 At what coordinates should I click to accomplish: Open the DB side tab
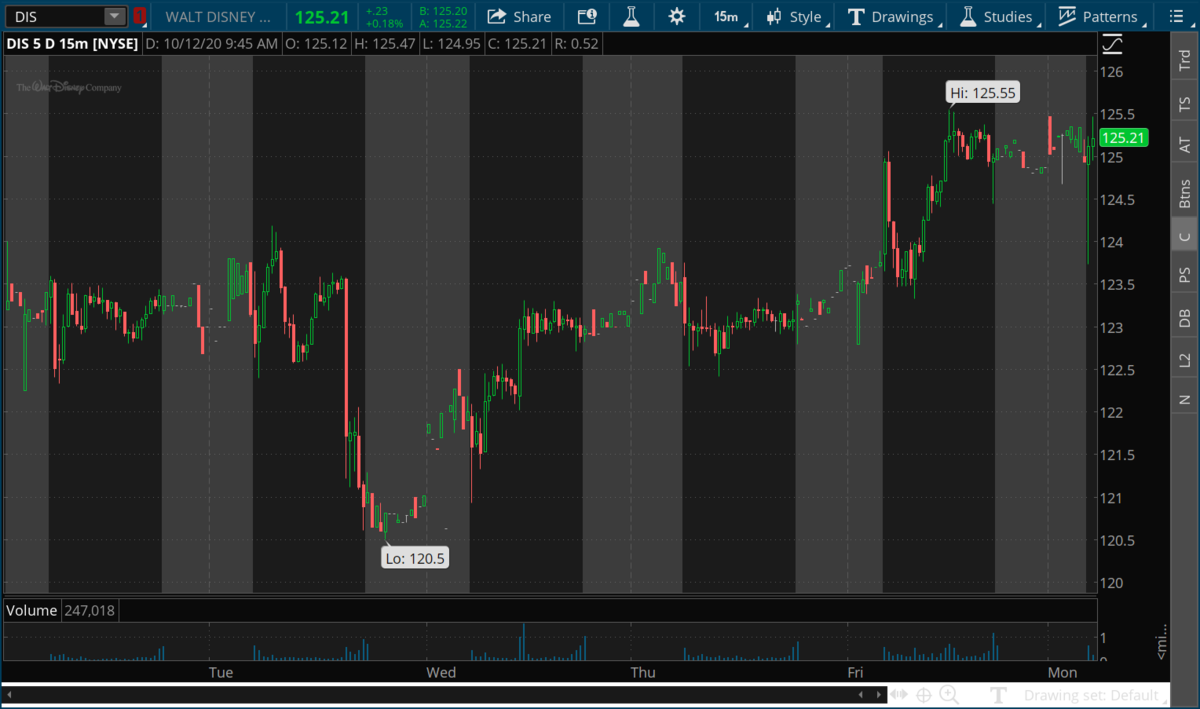tap(1184, 317)
